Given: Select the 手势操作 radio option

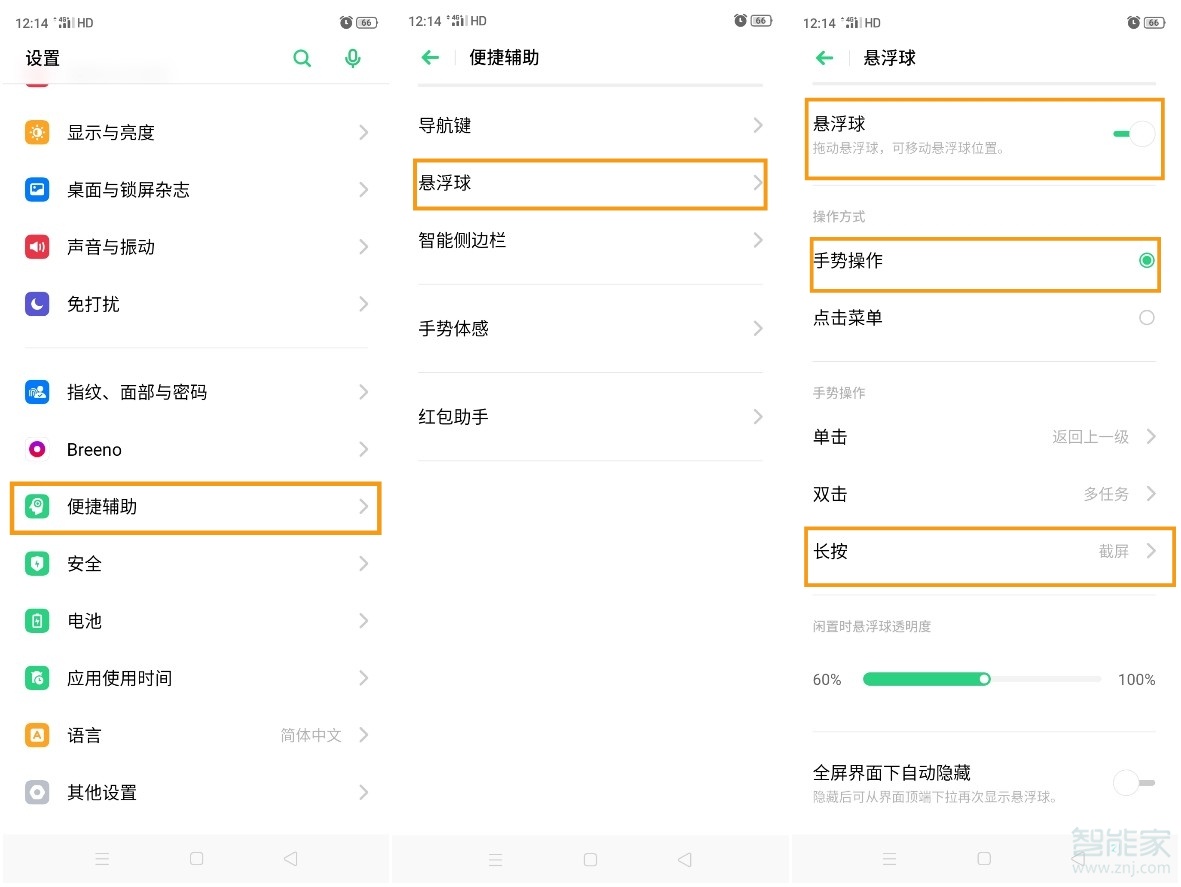Looking at the screenshot, I should 1146,261.
